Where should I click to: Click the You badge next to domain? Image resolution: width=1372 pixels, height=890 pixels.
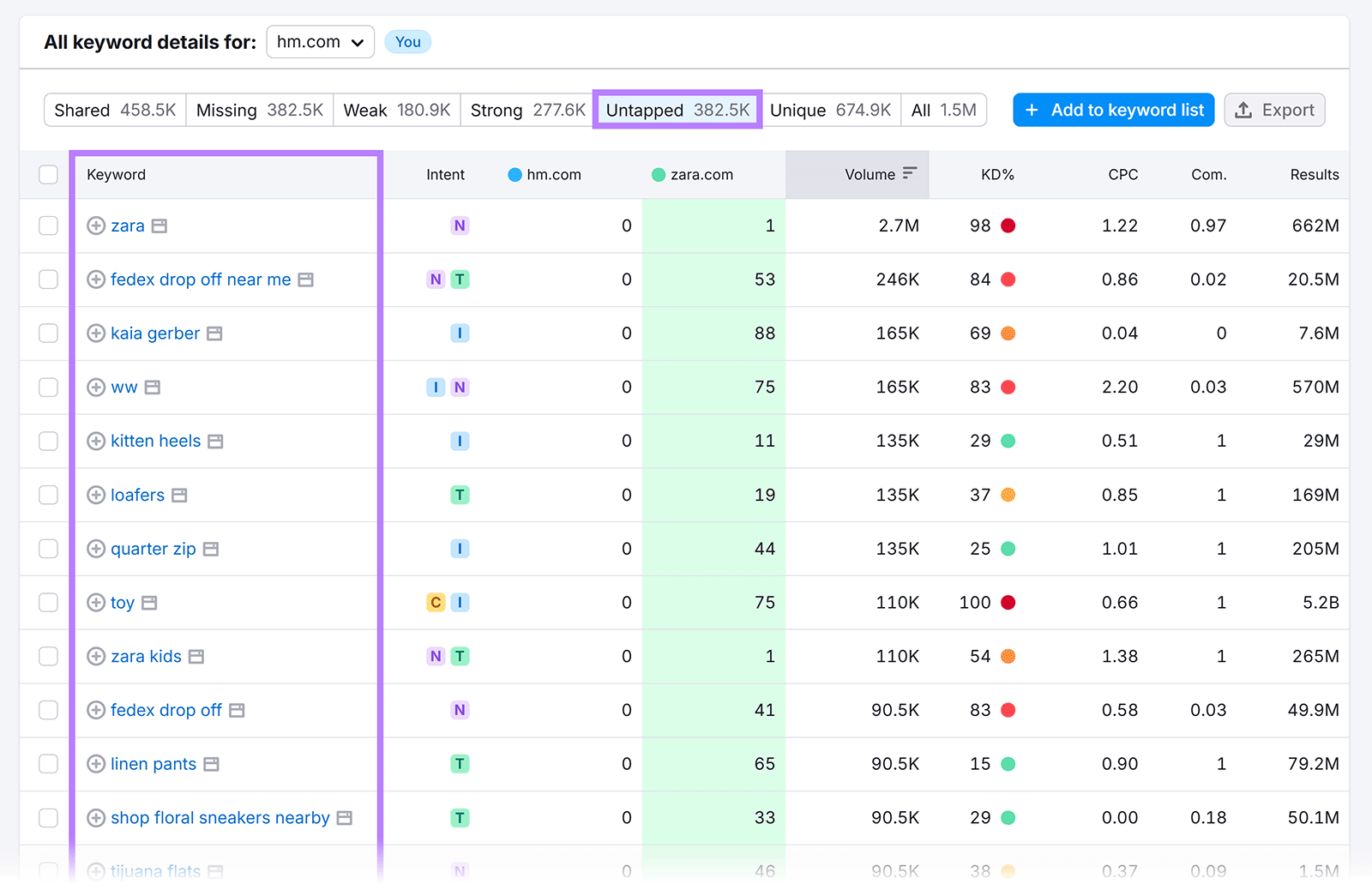[408, 42]
